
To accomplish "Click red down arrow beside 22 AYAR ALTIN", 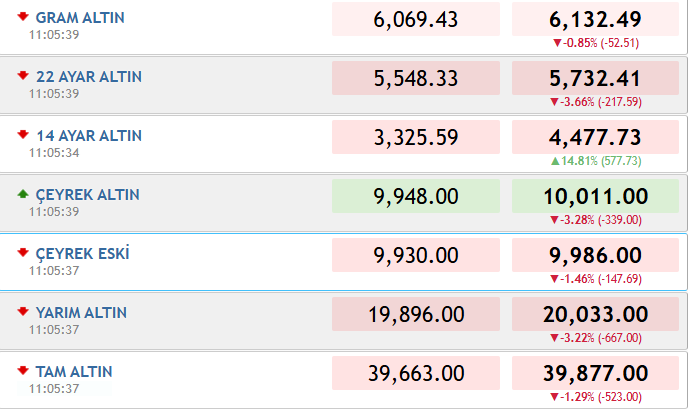I will point(23,75).
